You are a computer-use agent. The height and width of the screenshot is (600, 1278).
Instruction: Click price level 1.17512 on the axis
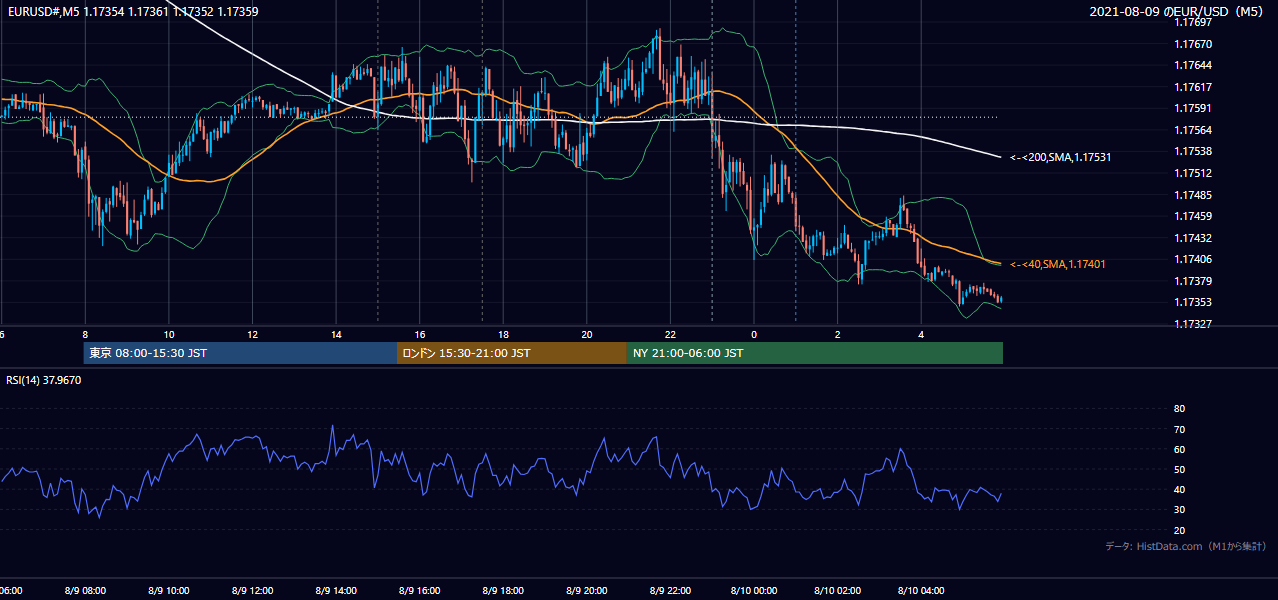tap(1193, 173)
